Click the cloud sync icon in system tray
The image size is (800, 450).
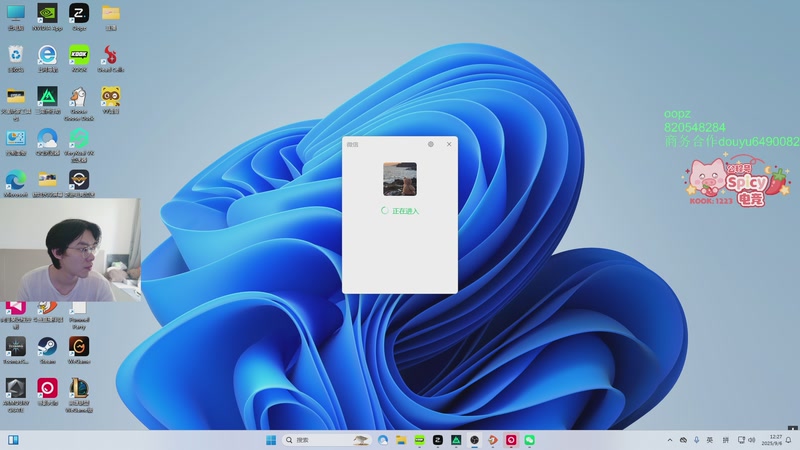pyautogui.click(x=683, y=440)
